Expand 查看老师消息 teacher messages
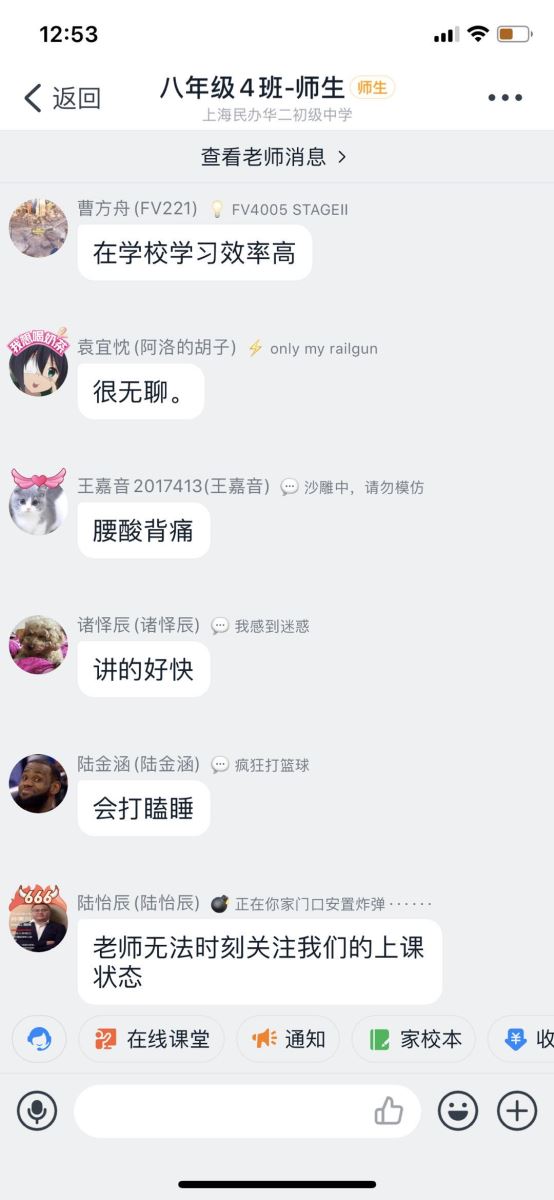 point(274,157)
